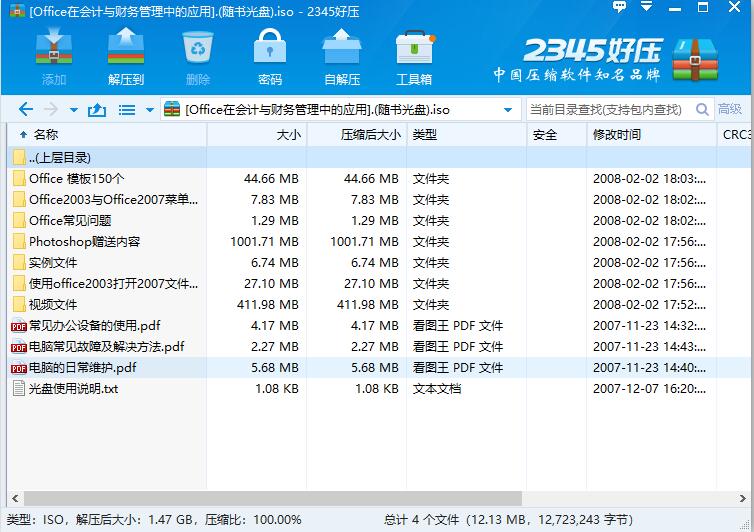Click the 文本文档 type cell
The width and height of the screenshot is (754, 532).
click(437, 389)
